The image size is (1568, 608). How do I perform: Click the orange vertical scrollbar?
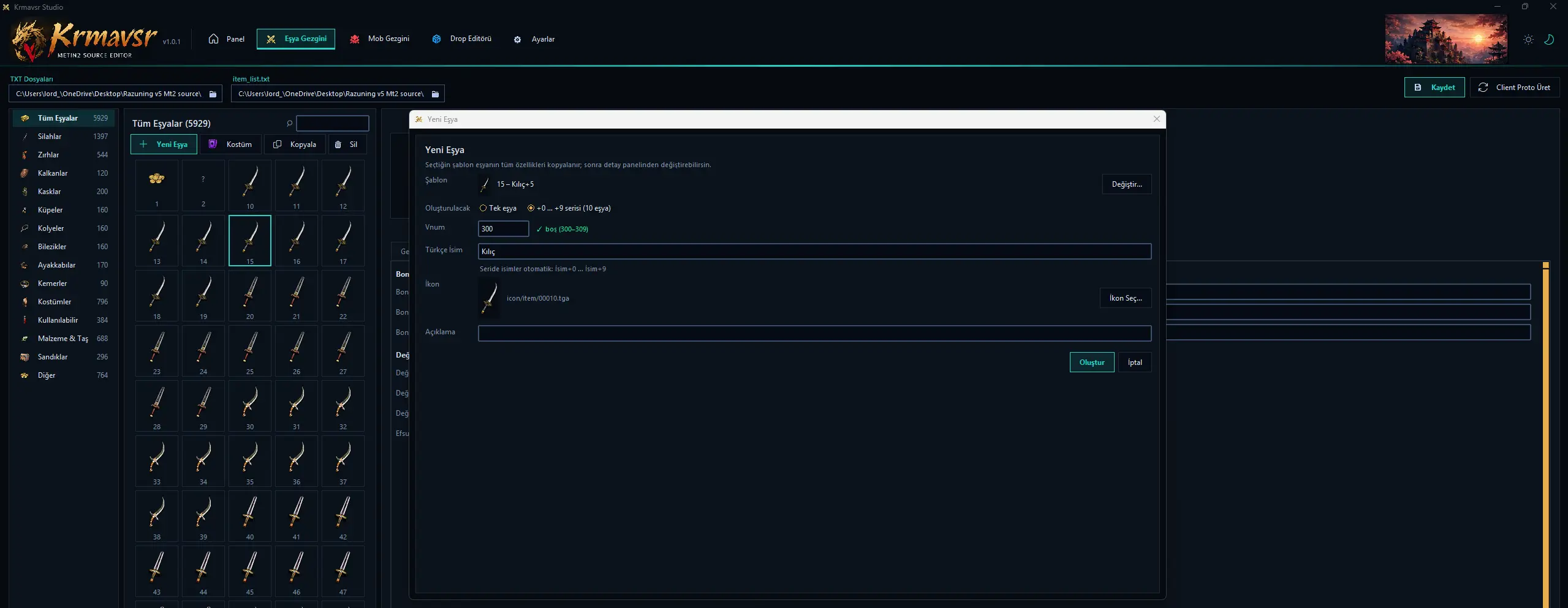click(x=1545, y=435)
